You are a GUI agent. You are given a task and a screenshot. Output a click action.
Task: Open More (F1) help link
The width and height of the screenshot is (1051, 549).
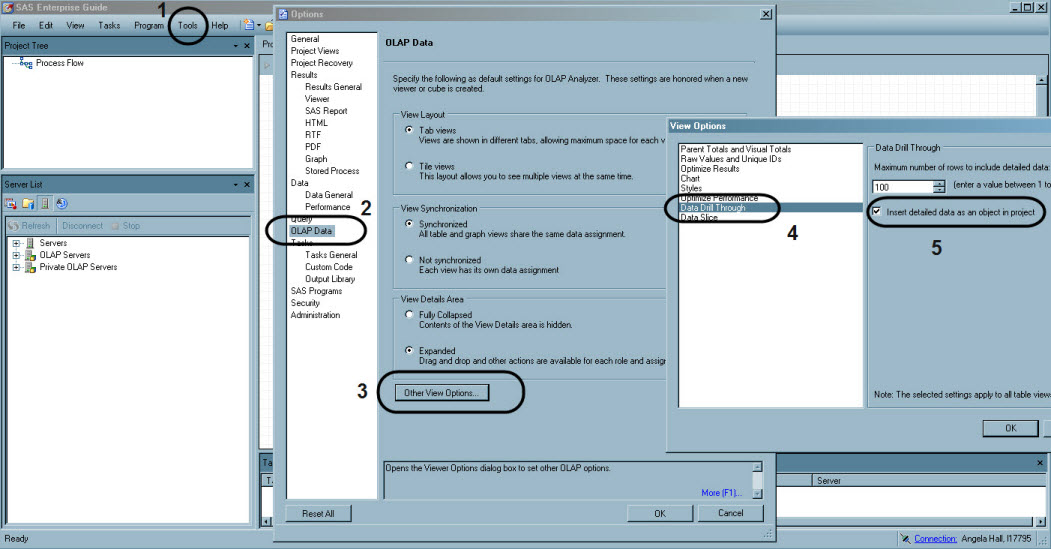[x=722, y=493]
